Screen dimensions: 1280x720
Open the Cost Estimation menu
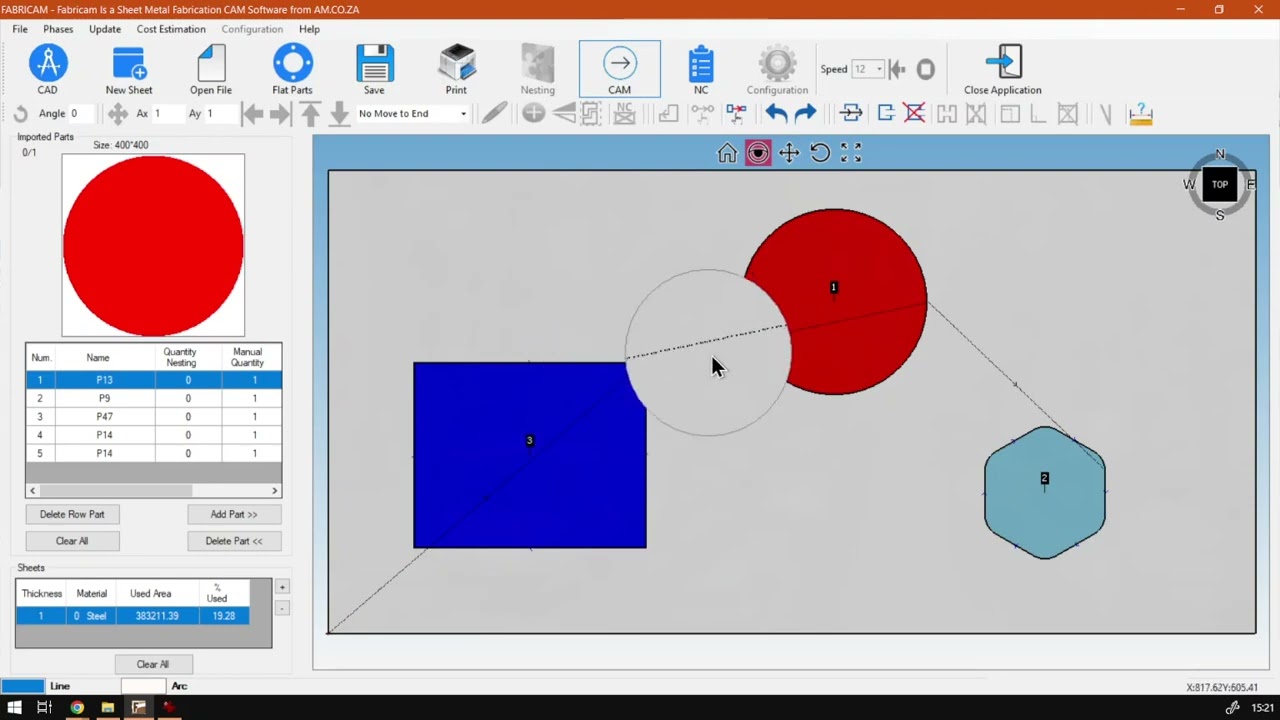tap(171, 29)
